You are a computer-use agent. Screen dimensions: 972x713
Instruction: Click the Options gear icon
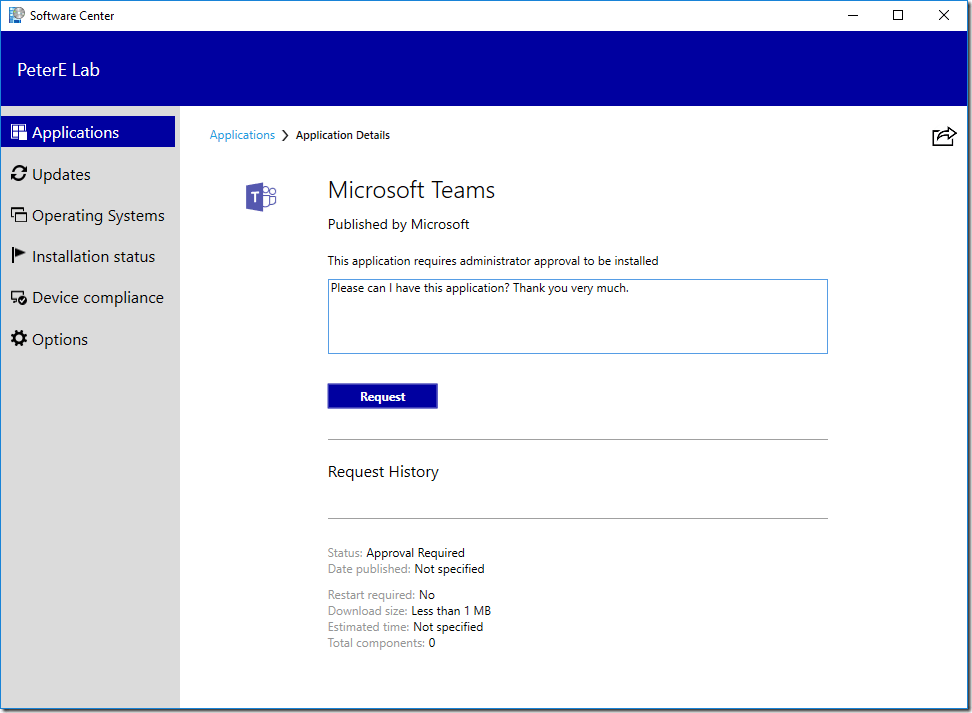19,339
